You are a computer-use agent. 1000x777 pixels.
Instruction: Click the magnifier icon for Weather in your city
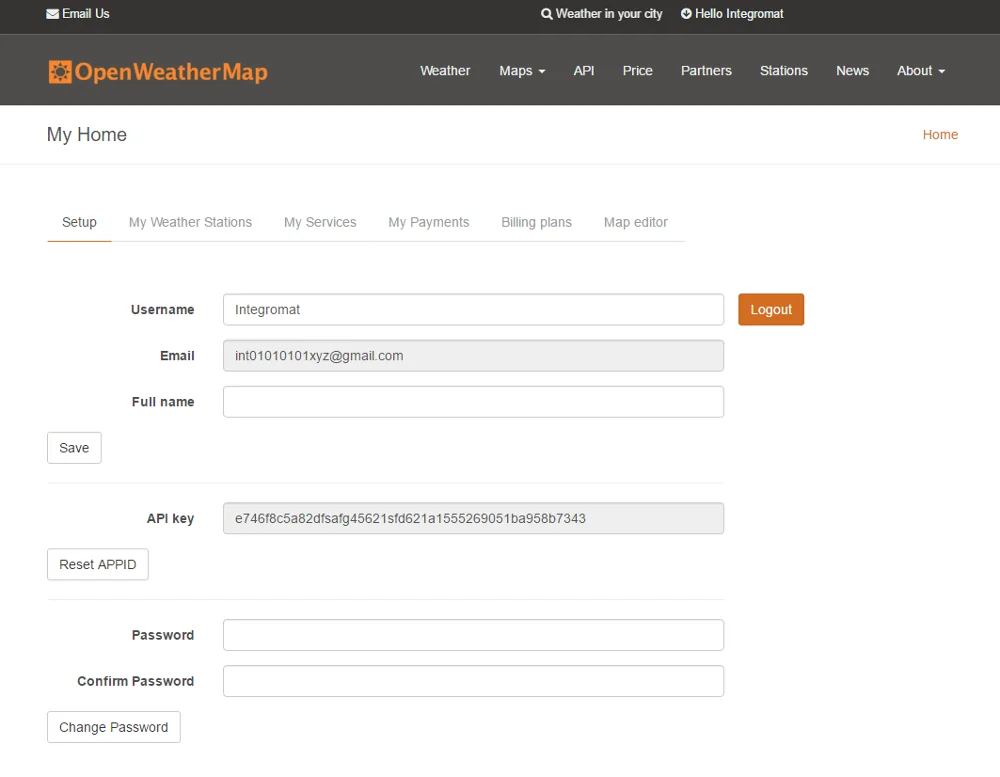point(547,14)
